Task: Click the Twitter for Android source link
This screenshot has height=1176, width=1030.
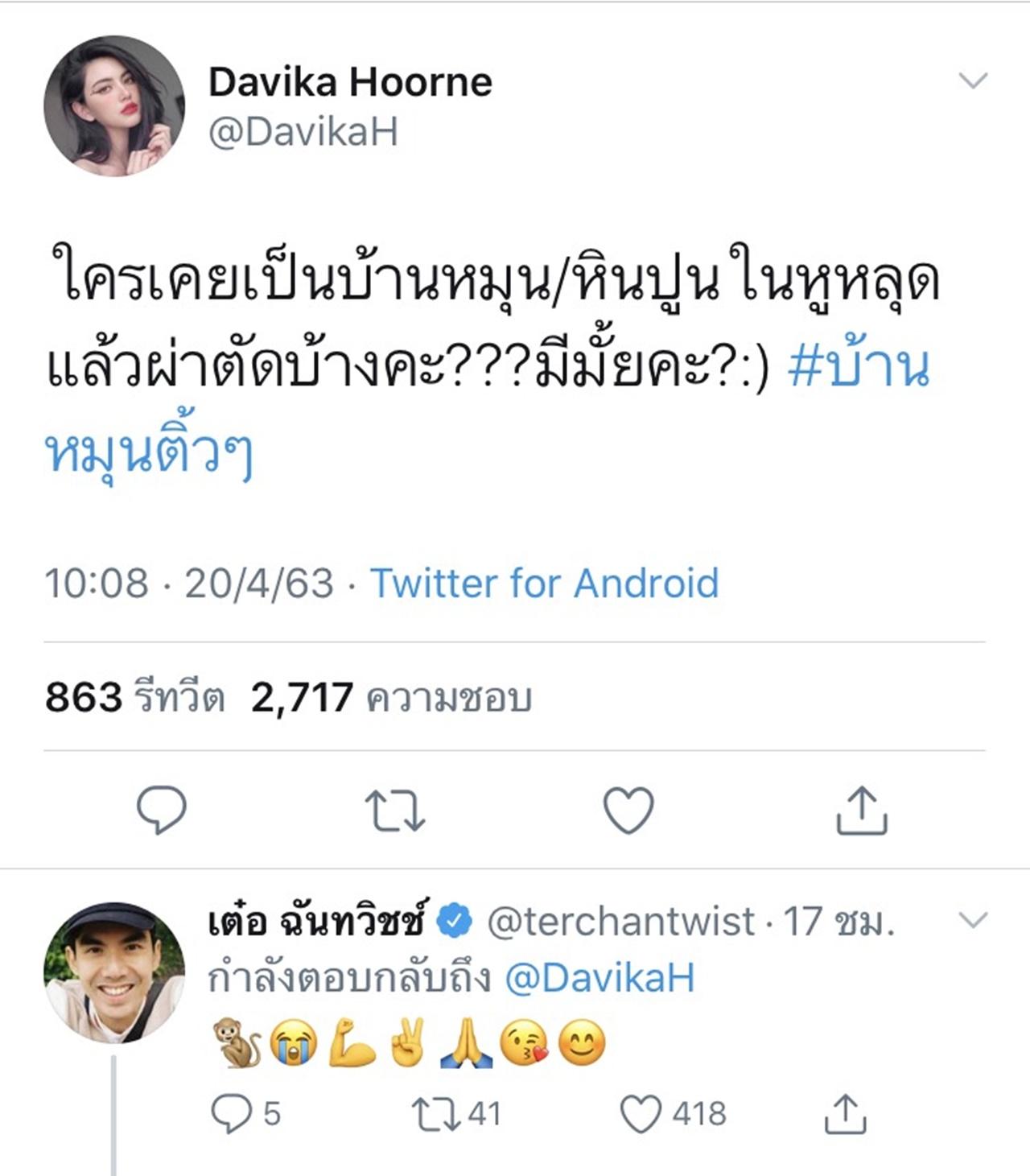Action: [544, 583]
